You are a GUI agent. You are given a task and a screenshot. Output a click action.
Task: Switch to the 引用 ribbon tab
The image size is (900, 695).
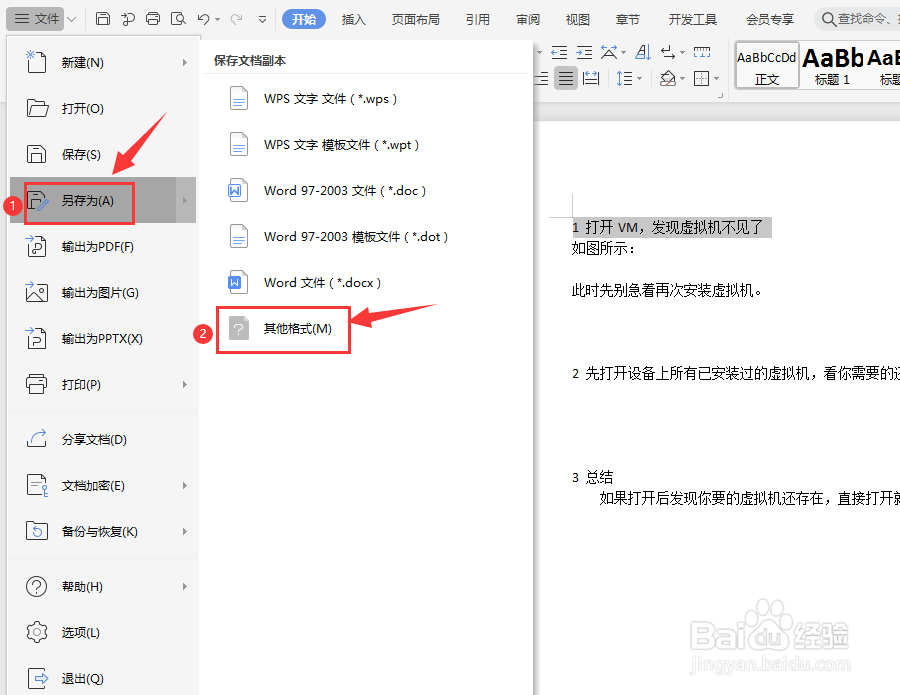point(478,20)
